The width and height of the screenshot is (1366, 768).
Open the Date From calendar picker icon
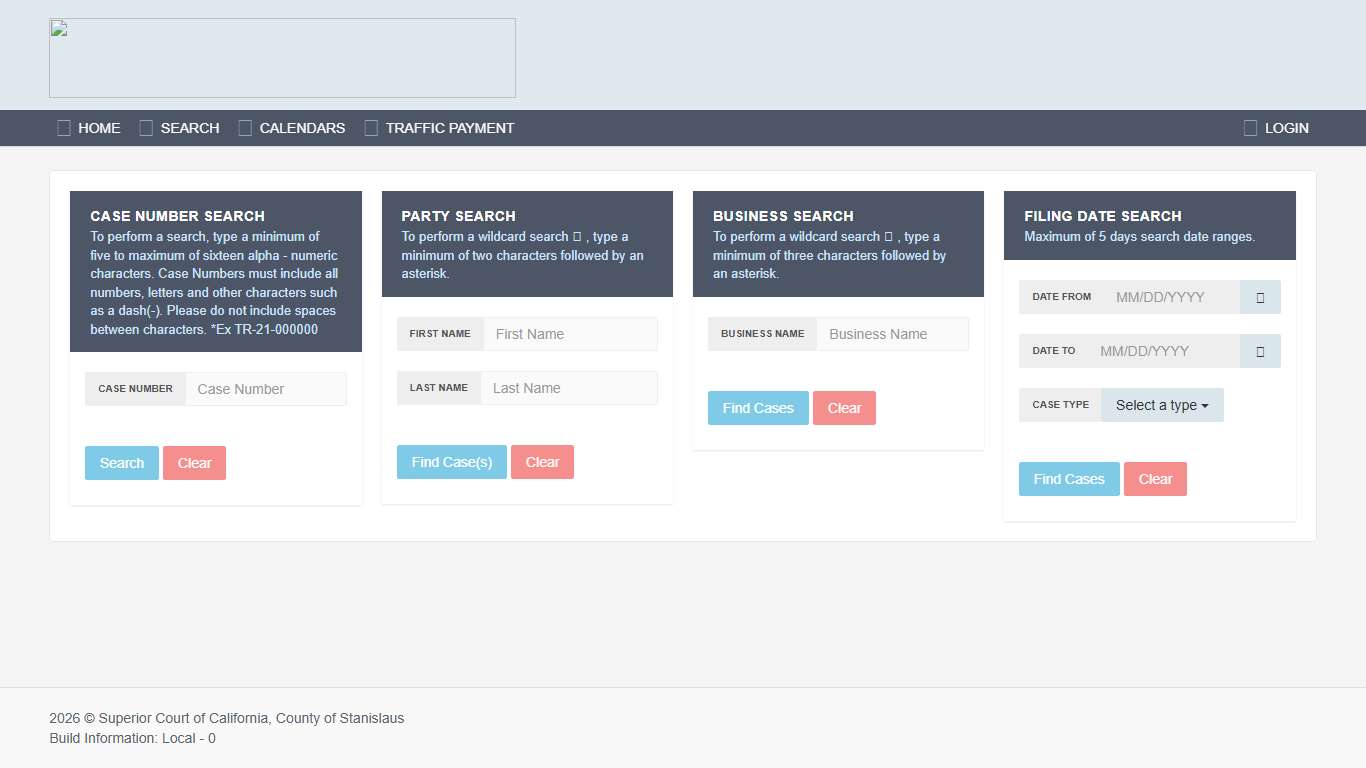(1260, 297)
